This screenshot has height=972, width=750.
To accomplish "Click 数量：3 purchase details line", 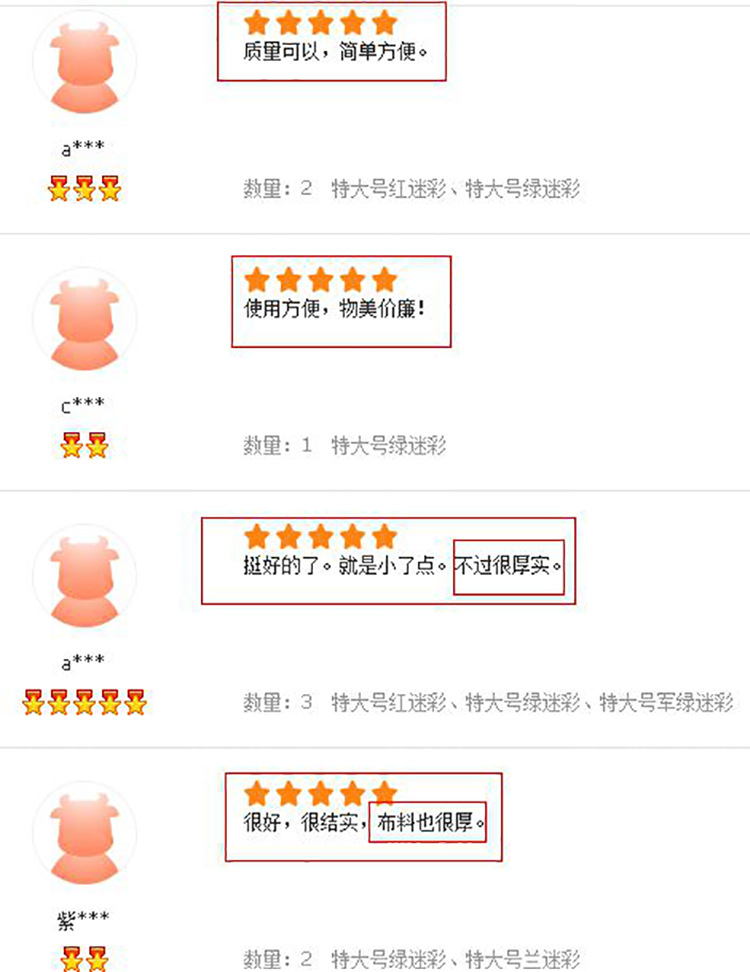I will (488, 702).
